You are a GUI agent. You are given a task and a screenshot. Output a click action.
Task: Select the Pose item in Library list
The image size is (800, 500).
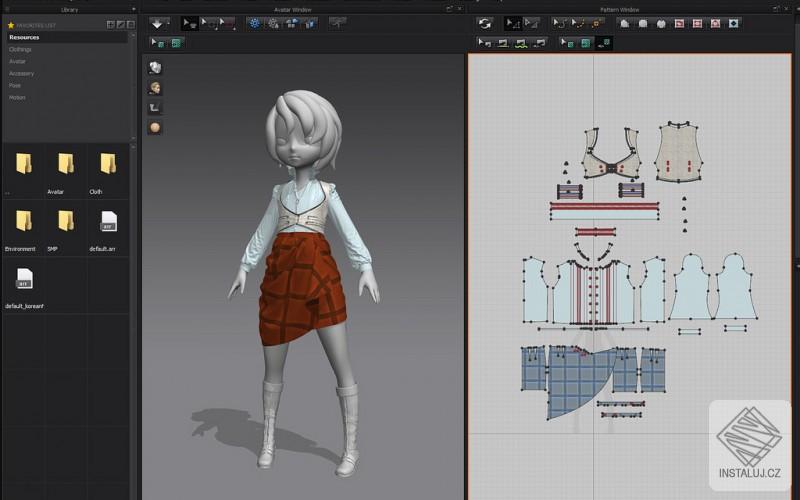coord(15,85)
